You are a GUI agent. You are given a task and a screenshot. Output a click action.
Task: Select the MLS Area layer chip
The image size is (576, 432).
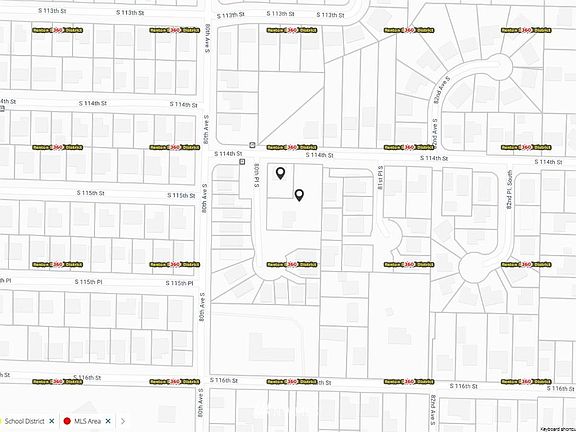[87, 421]
